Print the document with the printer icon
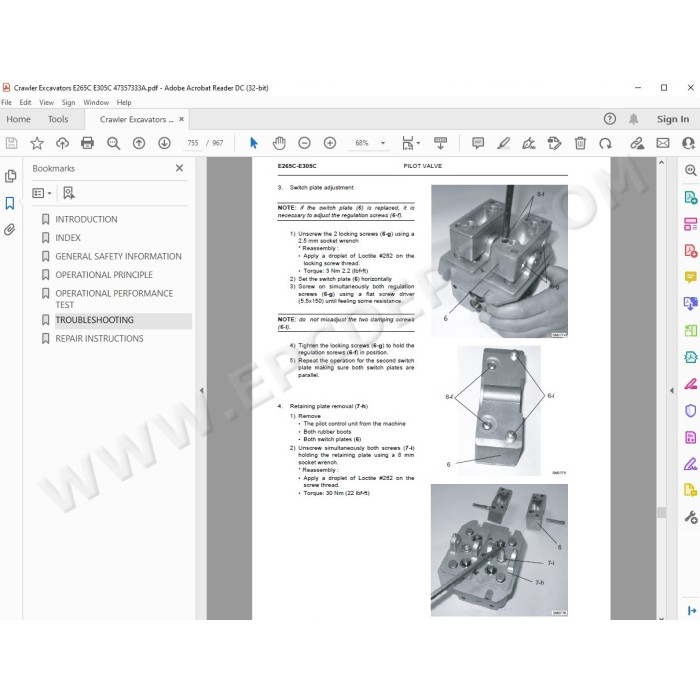This screenshot has height=700, width=700. [x=88, y=143]
